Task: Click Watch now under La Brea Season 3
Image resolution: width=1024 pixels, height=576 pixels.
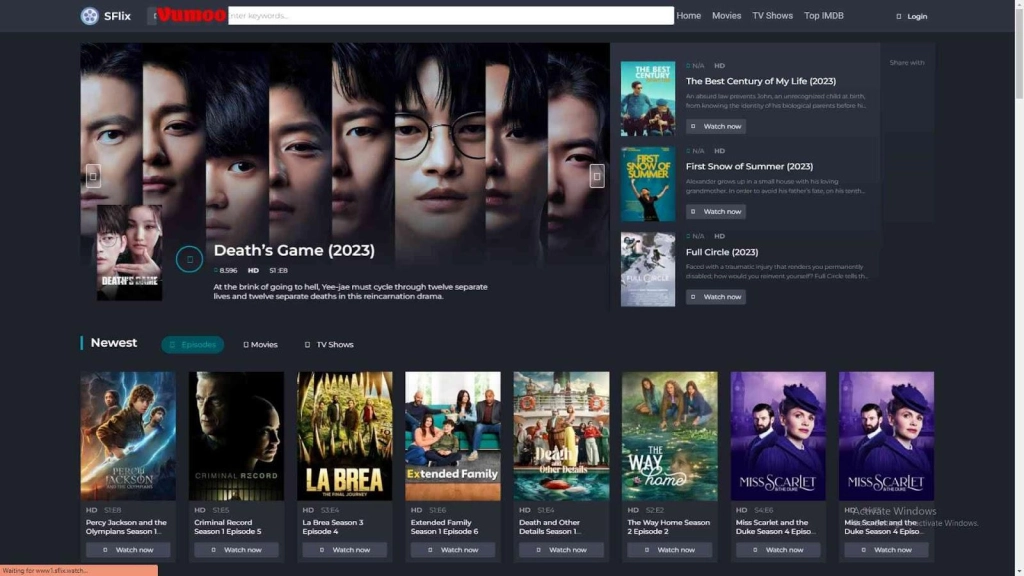Action: (345, 550)
